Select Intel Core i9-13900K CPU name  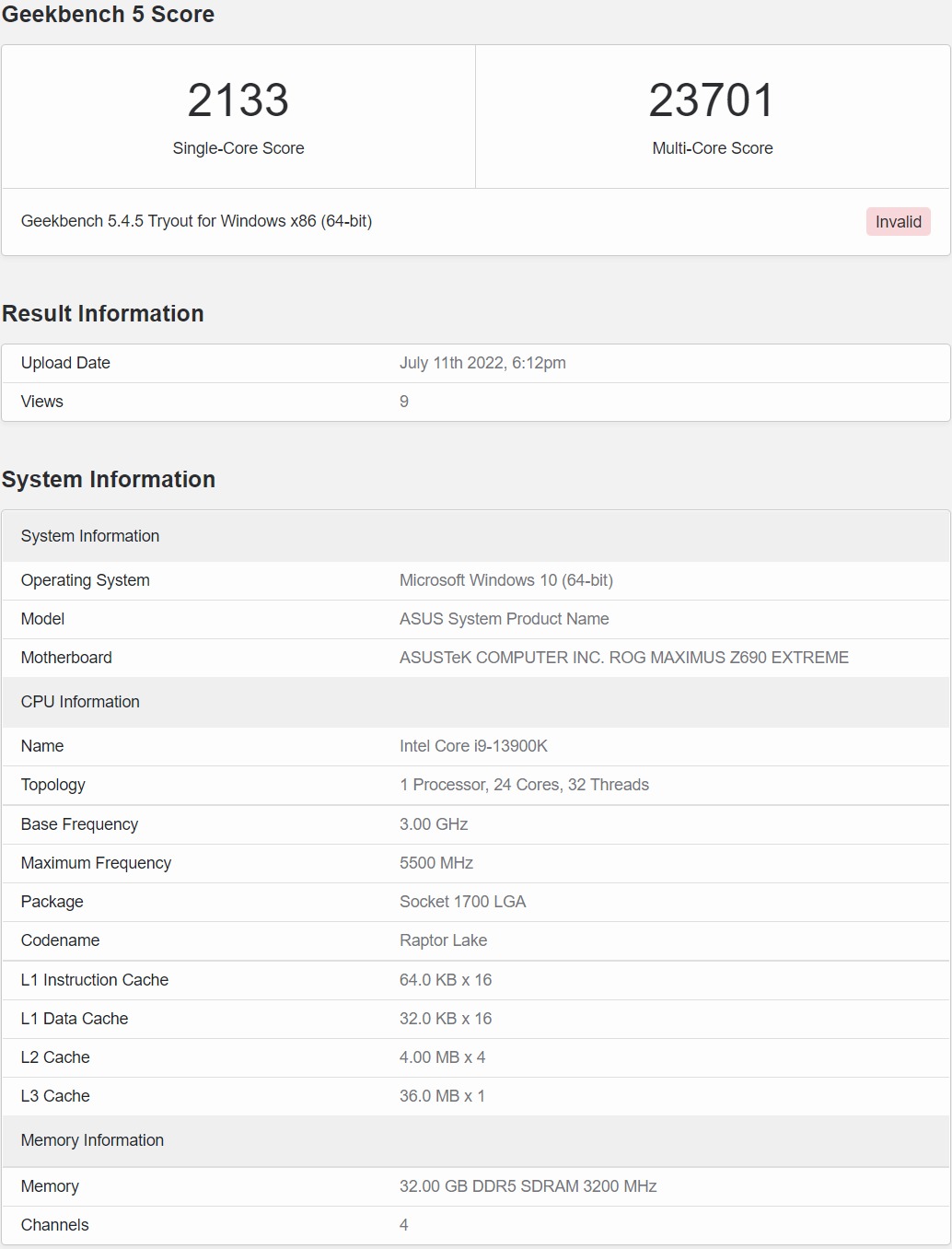pyautogui.click(x=473, y=746)
